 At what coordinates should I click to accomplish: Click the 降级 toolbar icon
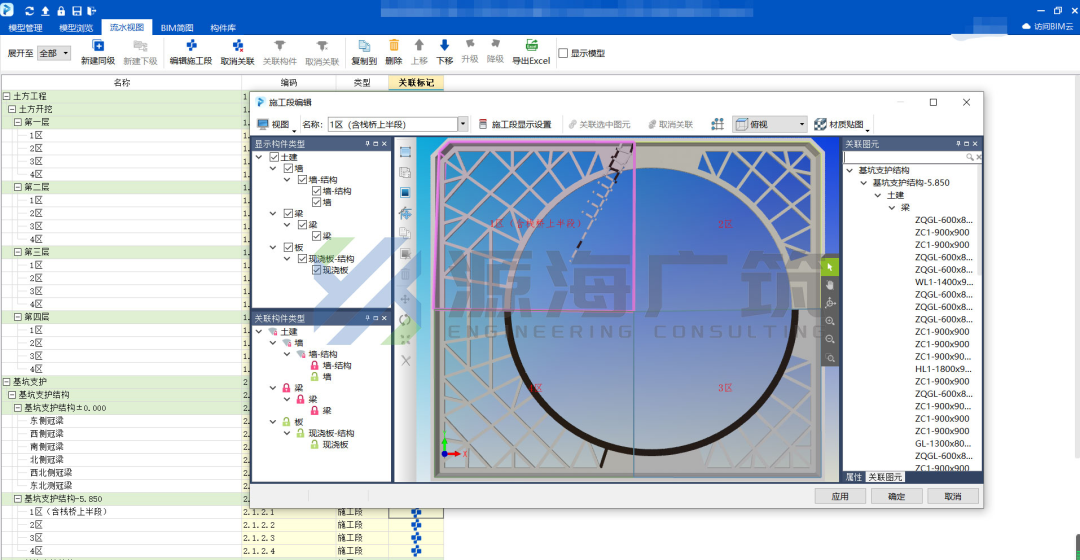[495, 44]
